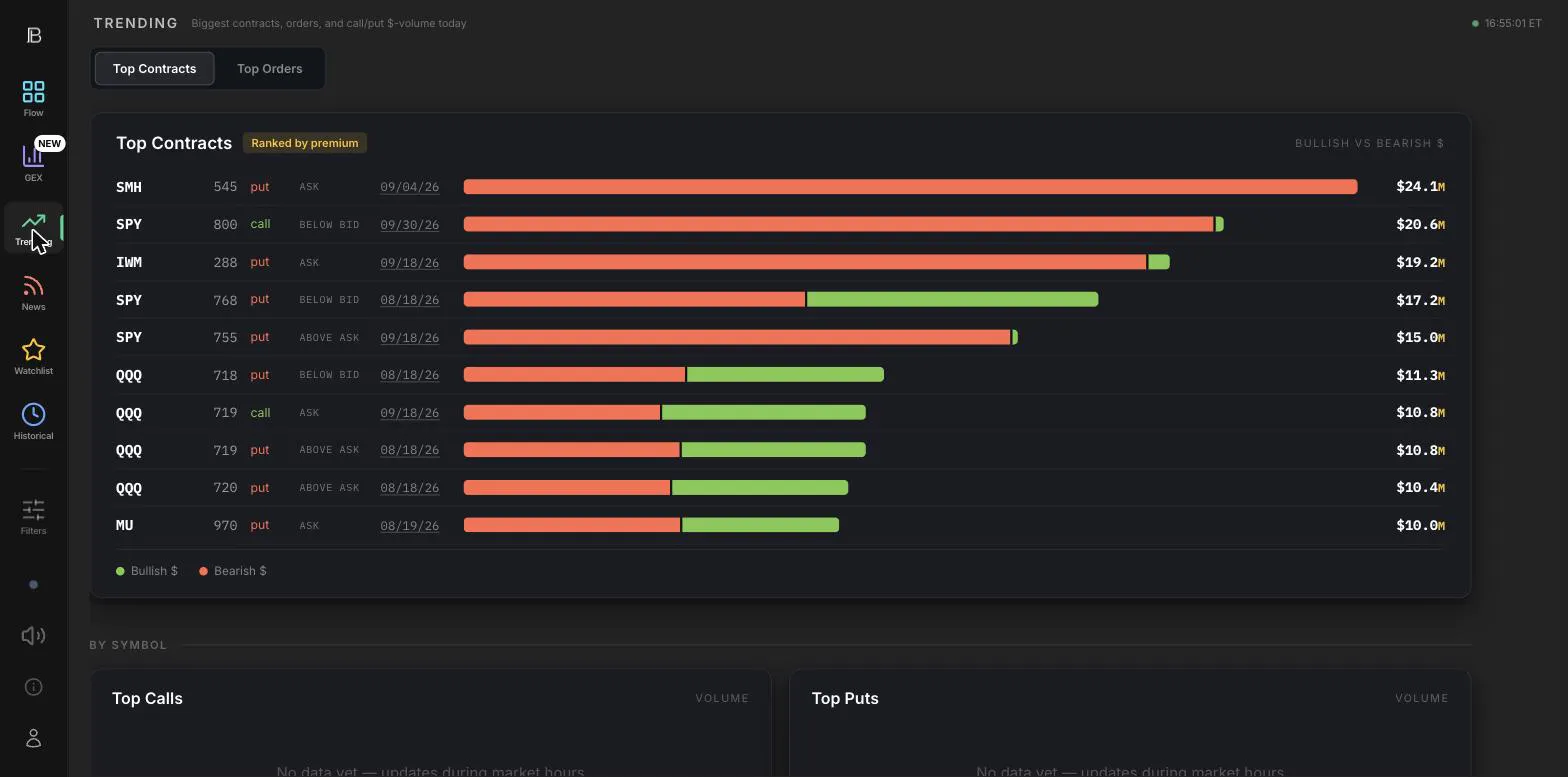Toggle the sound speaker icon

(x=33, y=636)
